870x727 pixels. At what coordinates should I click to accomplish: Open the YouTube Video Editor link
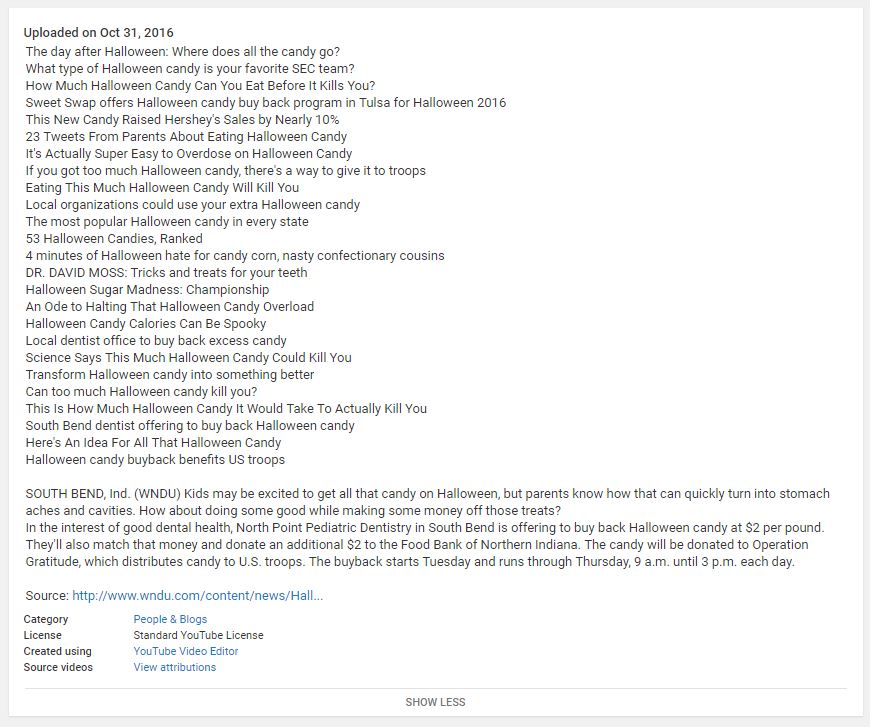tap(186, 651)
